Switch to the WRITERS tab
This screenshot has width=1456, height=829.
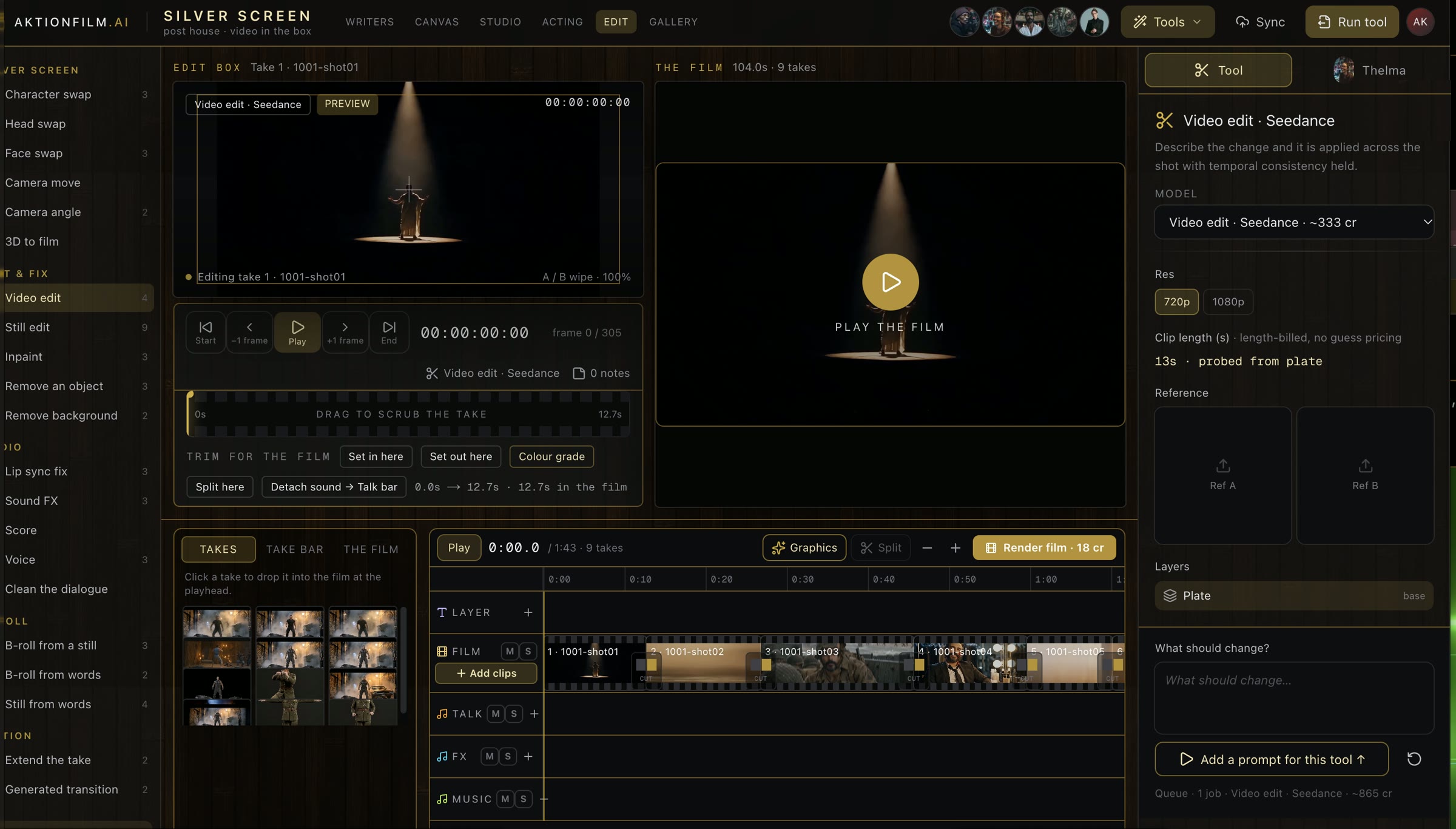[x=369, y=22]
